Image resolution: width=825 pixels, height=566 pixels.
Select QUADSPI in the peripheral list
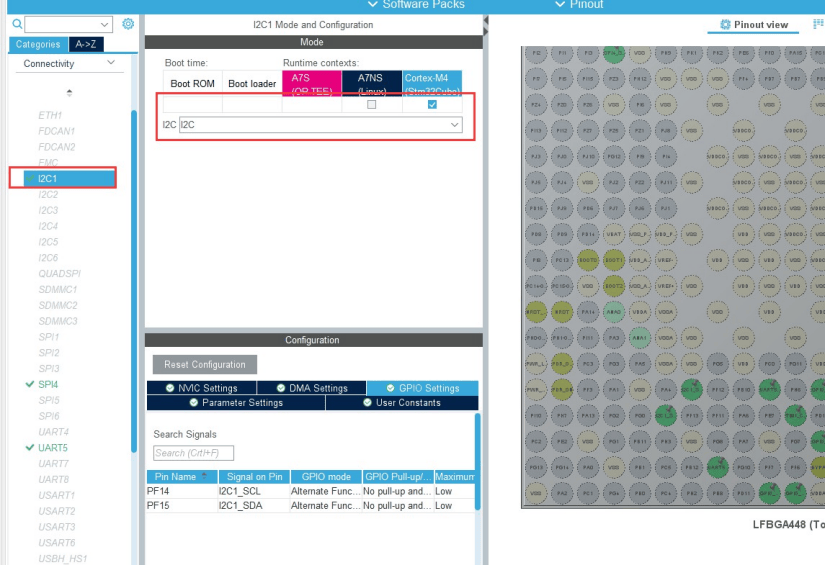59,274
